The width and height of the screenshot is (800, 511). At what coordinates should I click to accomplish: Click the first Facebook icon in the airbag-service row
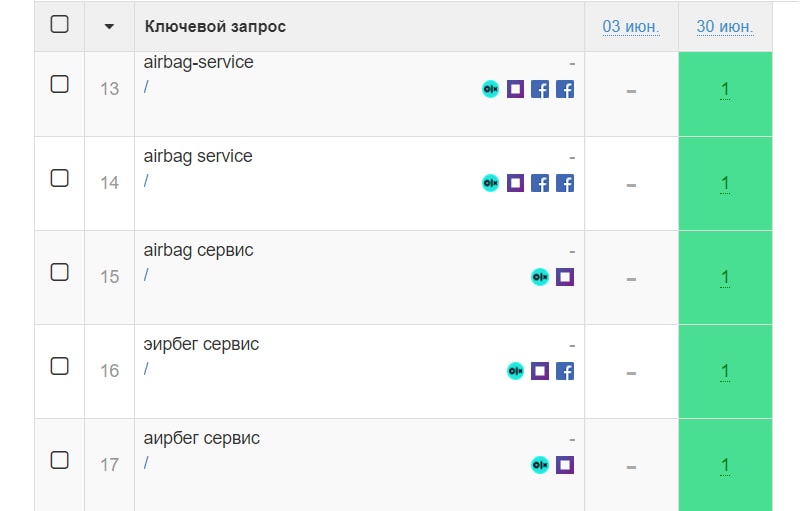(x=540, y=89)
